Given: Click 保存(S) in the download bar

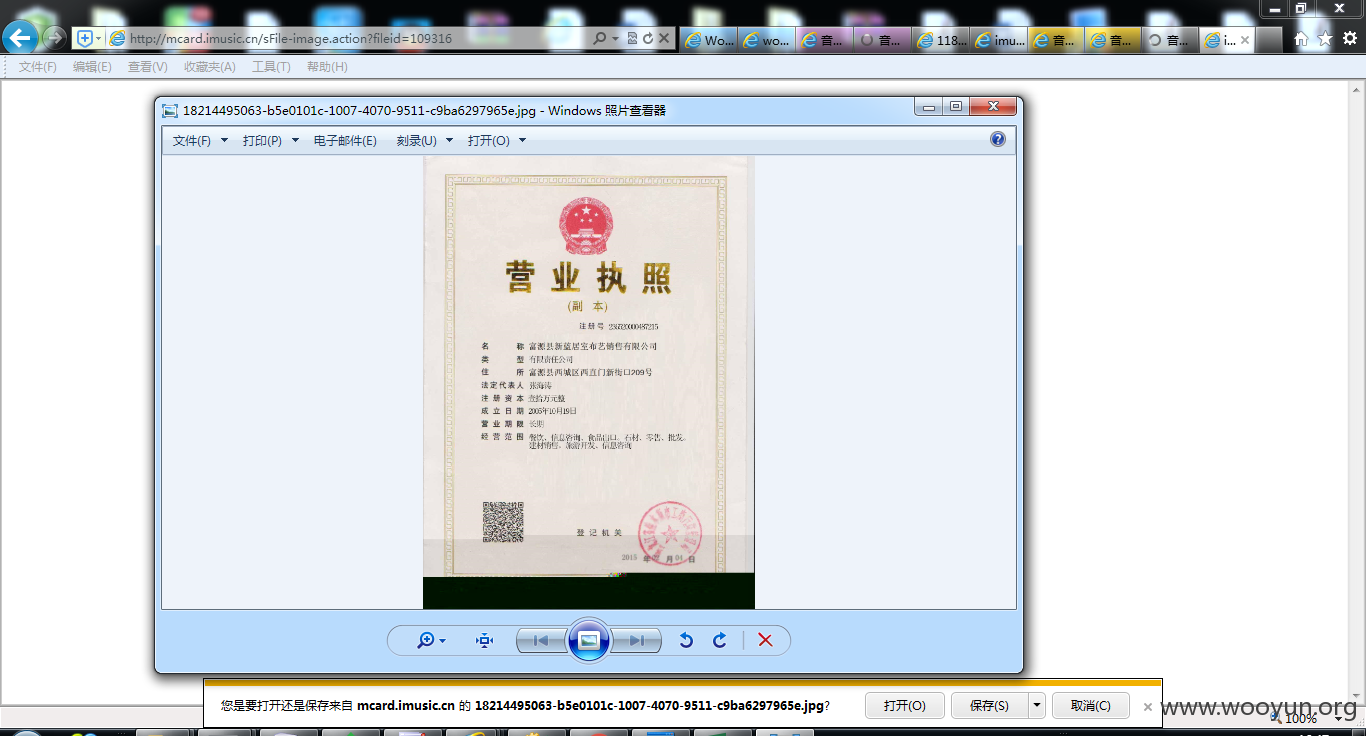Looking at the screenshot, I should [989, 705].
